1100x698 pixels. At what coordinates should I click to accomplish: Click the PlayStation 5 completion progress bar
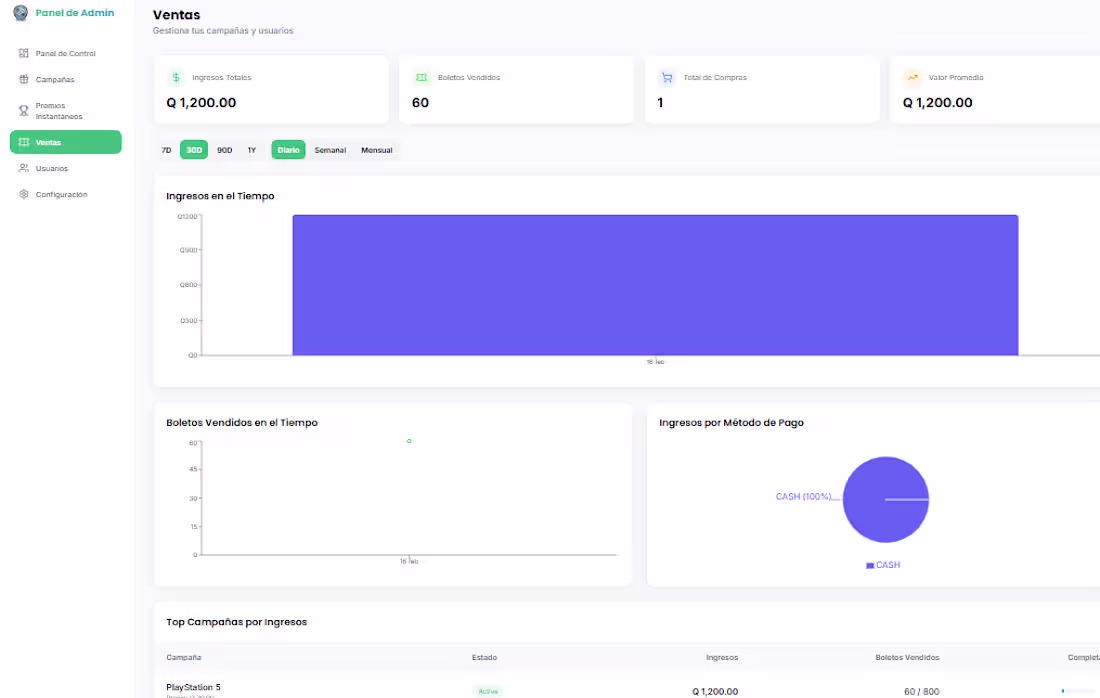point(1081,691)
